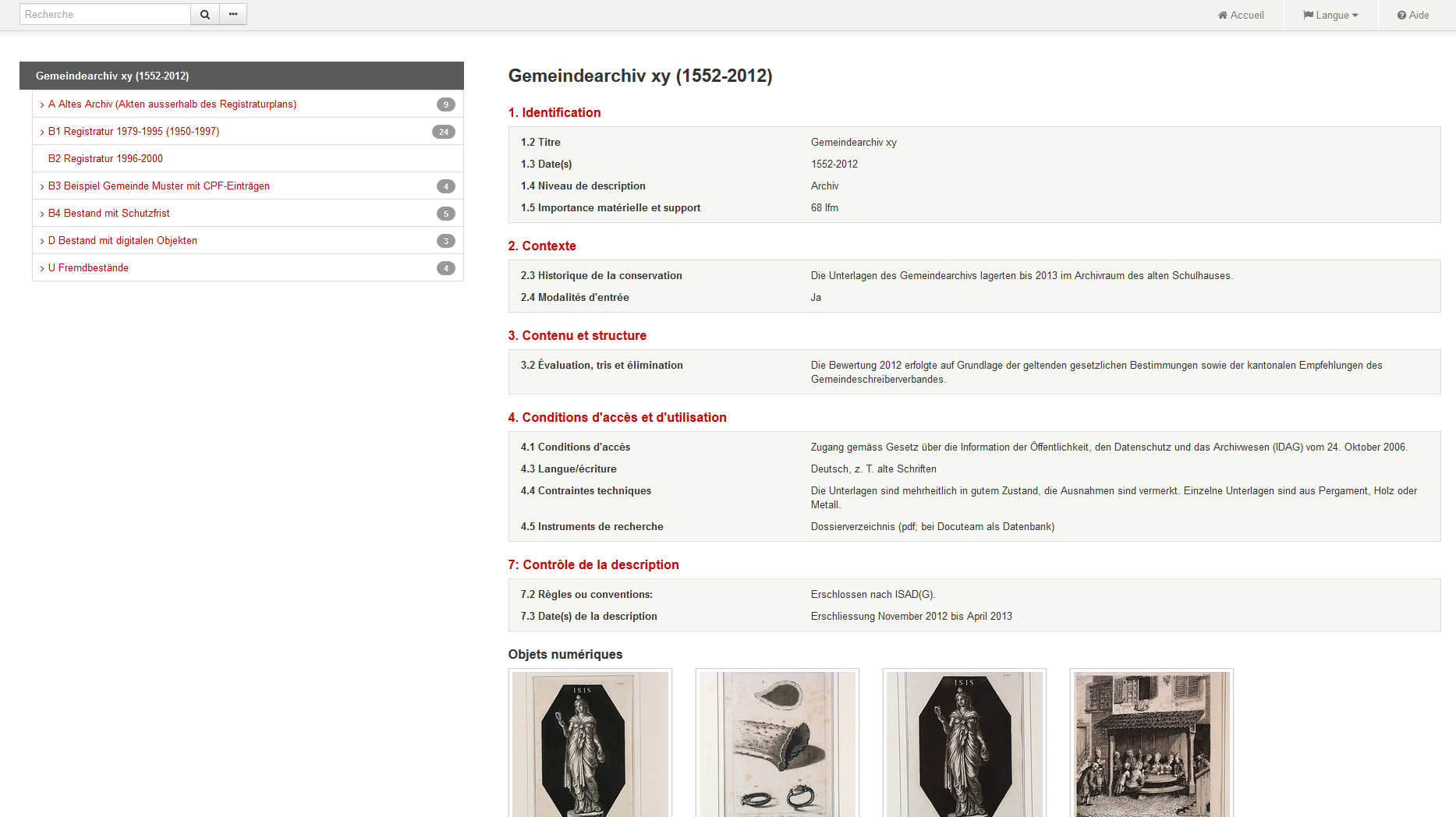Open the Langue dropdown menu
This screenshot has height=817, width=1456.
[x=1330, y=15]
